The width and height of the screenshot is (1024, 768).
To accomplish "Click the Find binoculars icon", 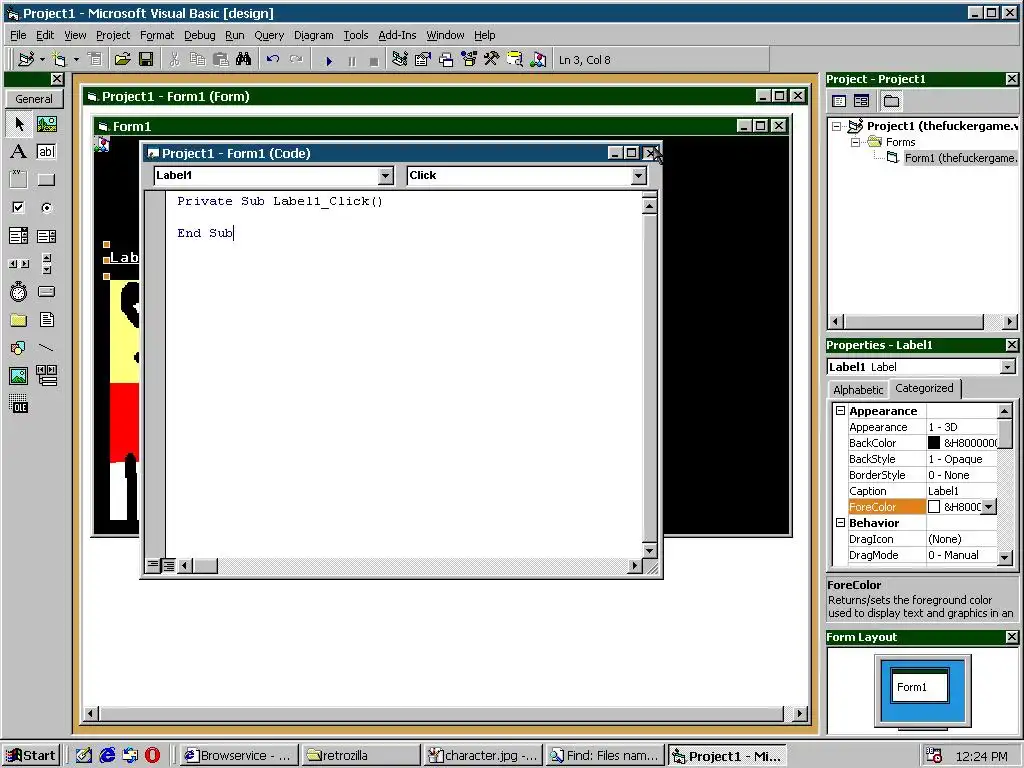I will click(x=244, y=60).
